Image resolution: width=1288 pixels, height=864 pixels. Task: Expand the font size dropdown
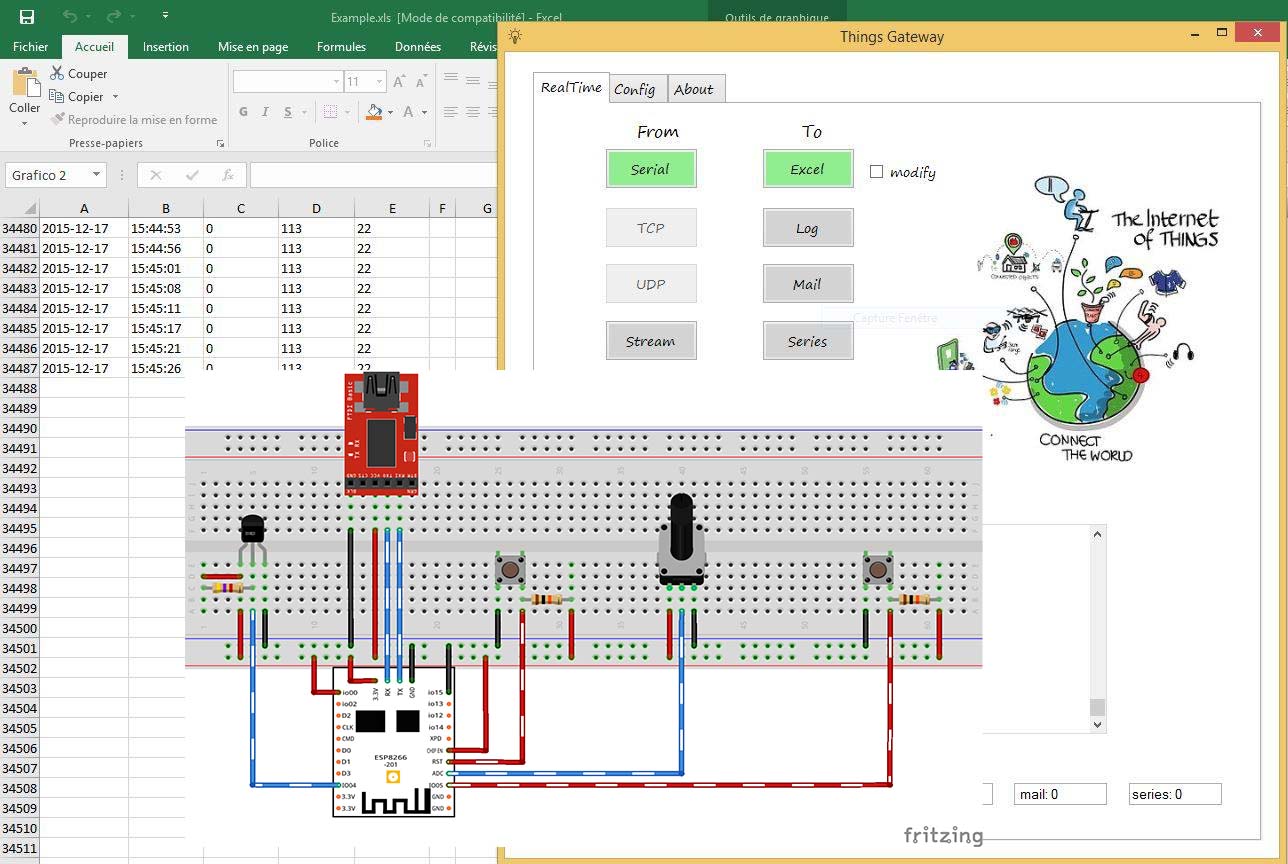379,82
